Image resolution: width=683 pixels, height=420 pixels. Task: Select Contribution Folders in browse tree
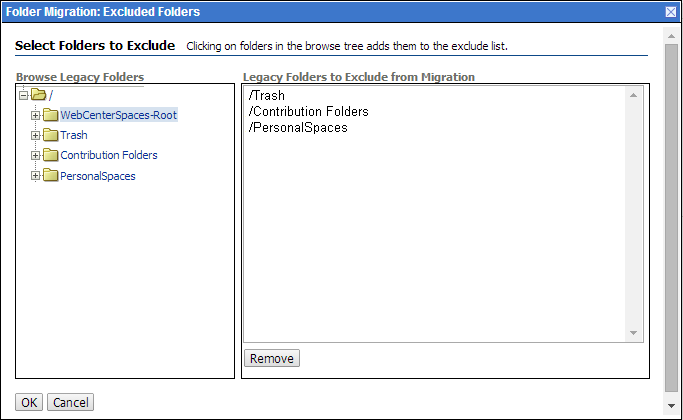[109, 155]
